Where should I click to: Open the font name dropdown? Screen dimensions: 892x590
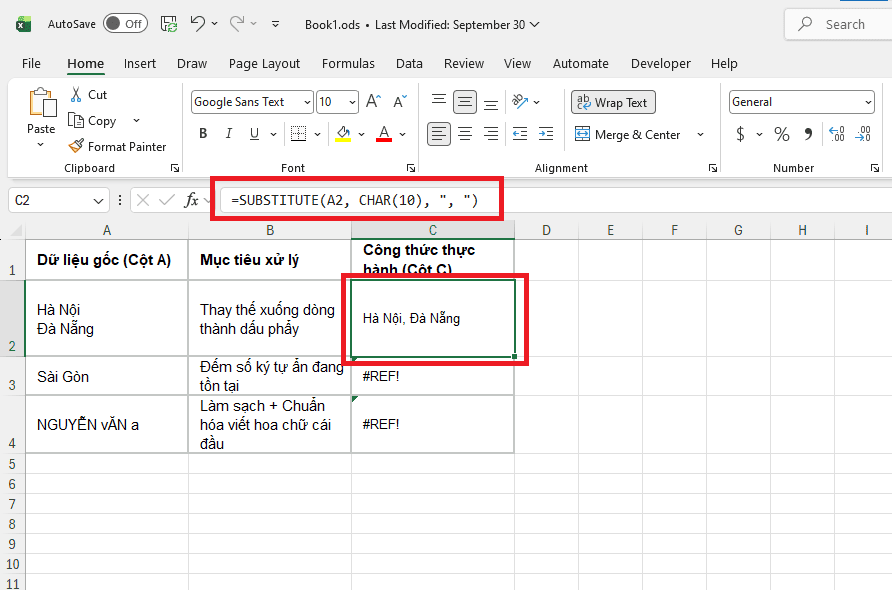pos(307,102)
